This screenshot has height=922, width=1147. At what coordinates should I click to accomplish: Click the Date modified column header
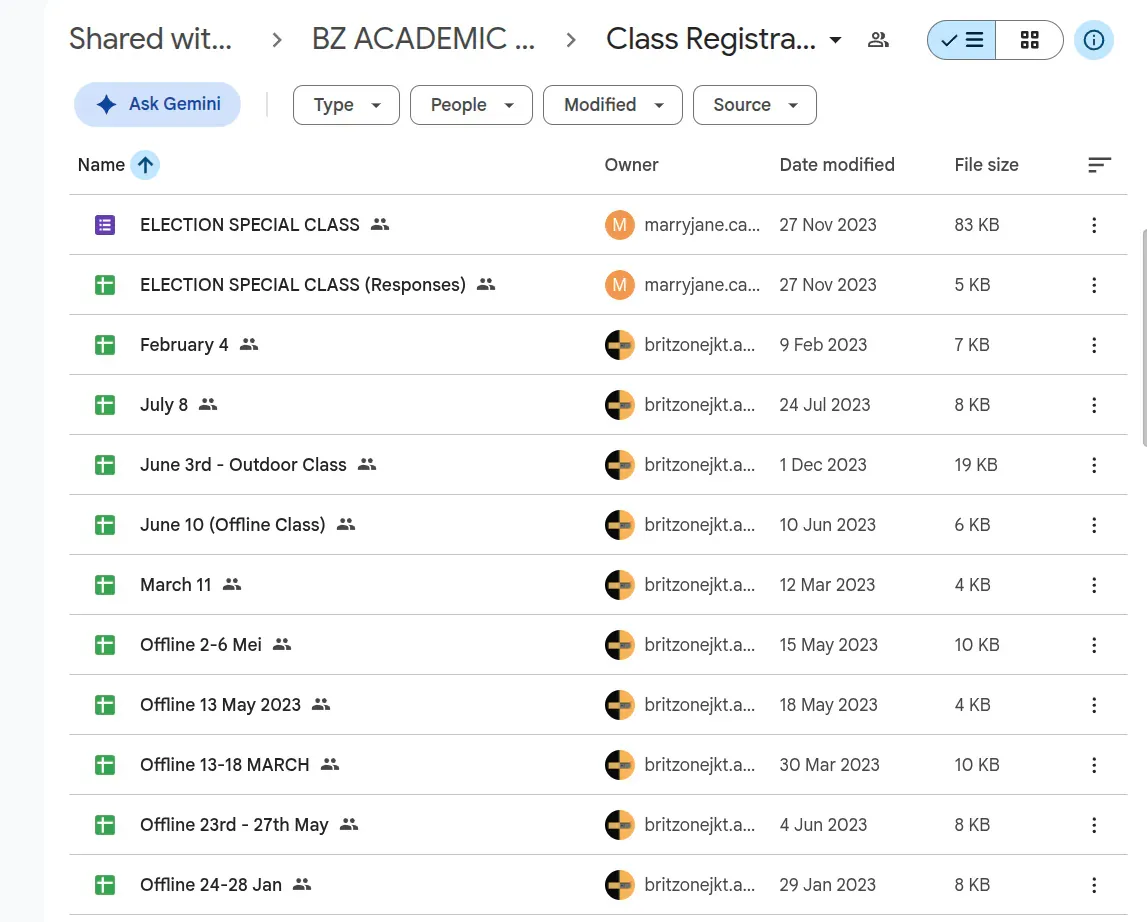coord(837,165)
